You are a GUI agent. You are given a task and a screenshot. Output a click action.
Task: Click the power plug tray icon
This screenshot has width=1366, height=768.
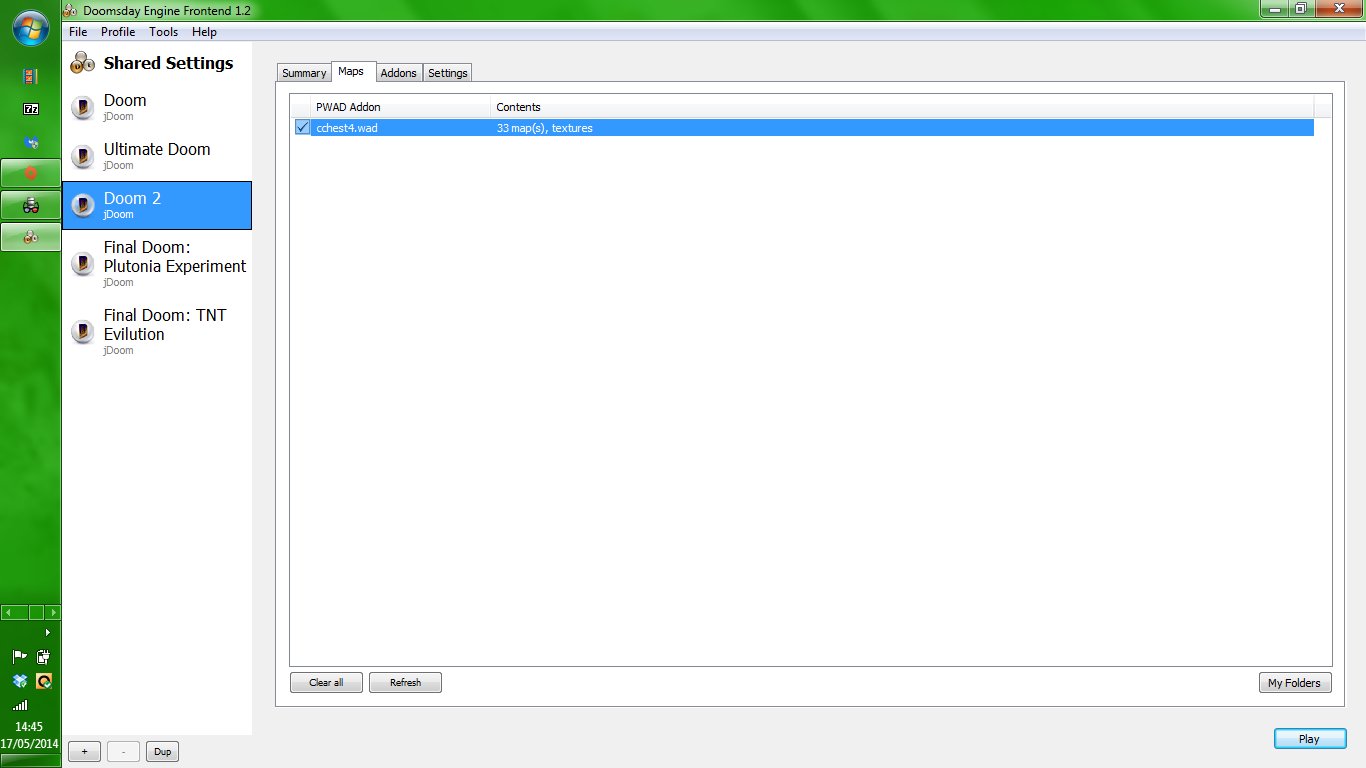(x=43, y=657)
